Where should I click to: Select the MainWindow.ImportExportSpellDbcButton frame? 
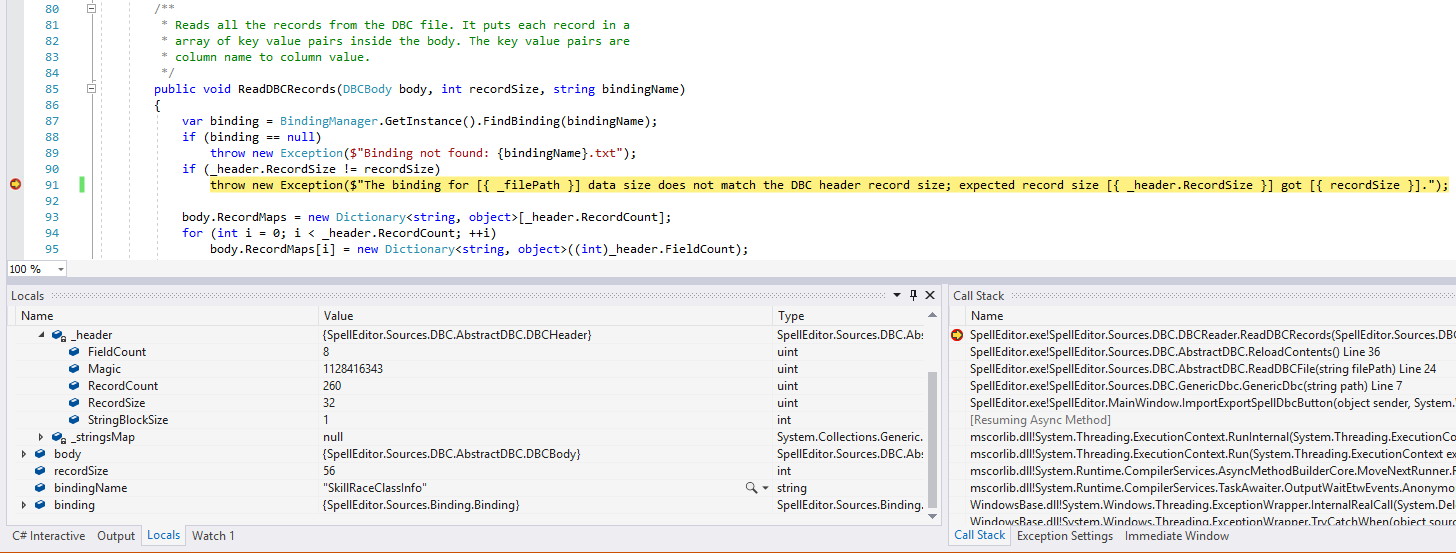pyautogui.click(x=1212, y=403)
